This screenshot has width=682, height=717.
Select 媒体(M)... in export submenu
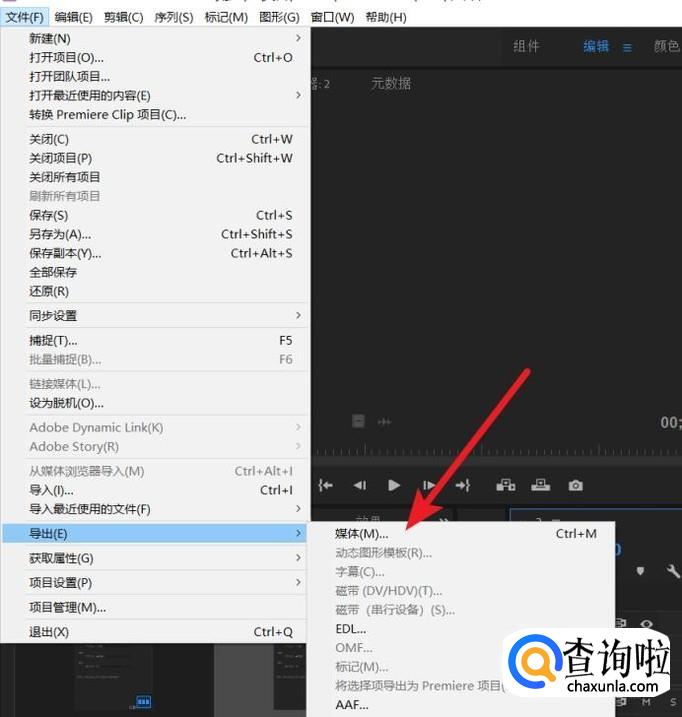coord(461,534)
